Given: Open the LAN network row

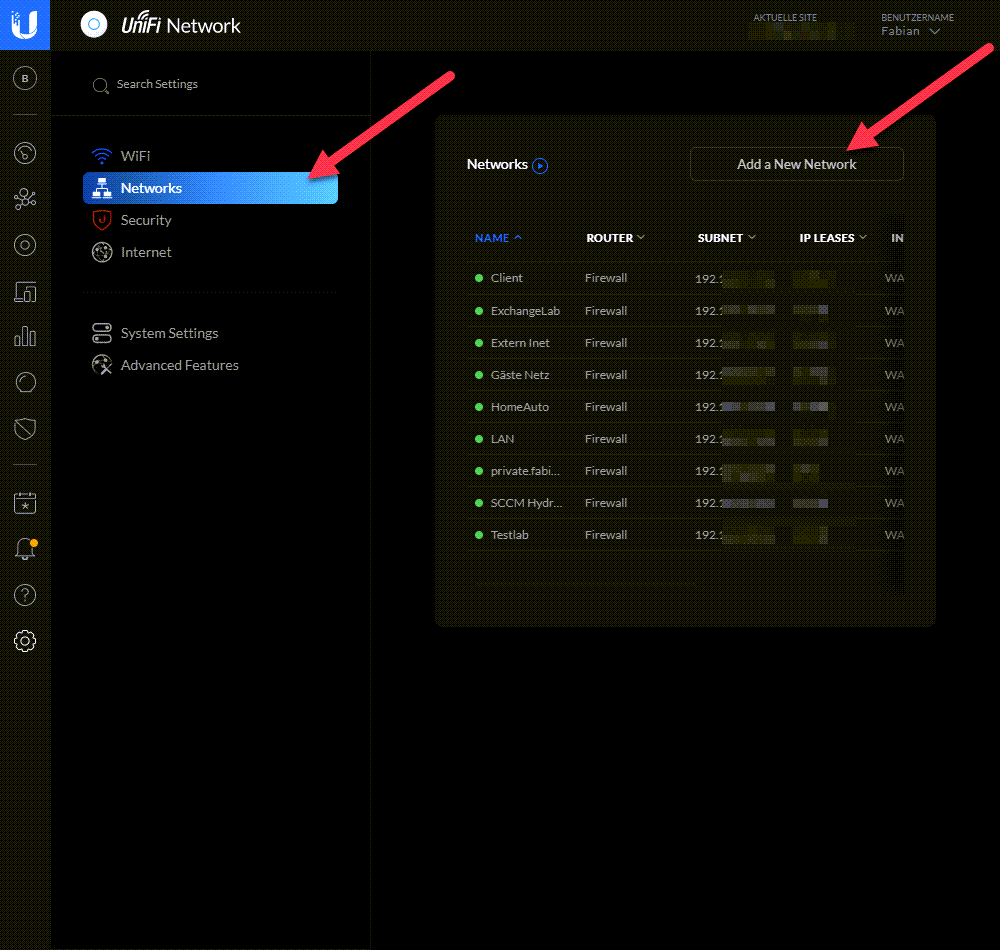Looking at the screenshot, I should pos(686,439).
